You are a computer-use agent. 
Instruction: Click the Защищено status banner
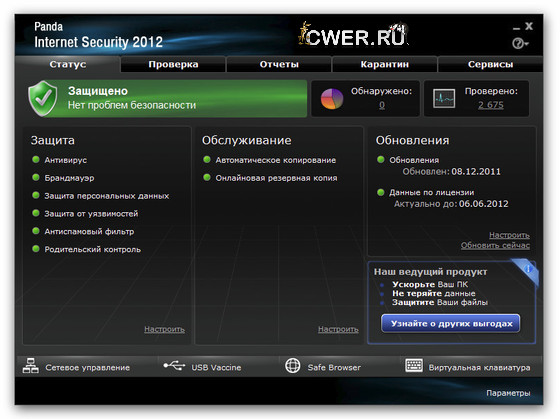click(x=167, y=99)
